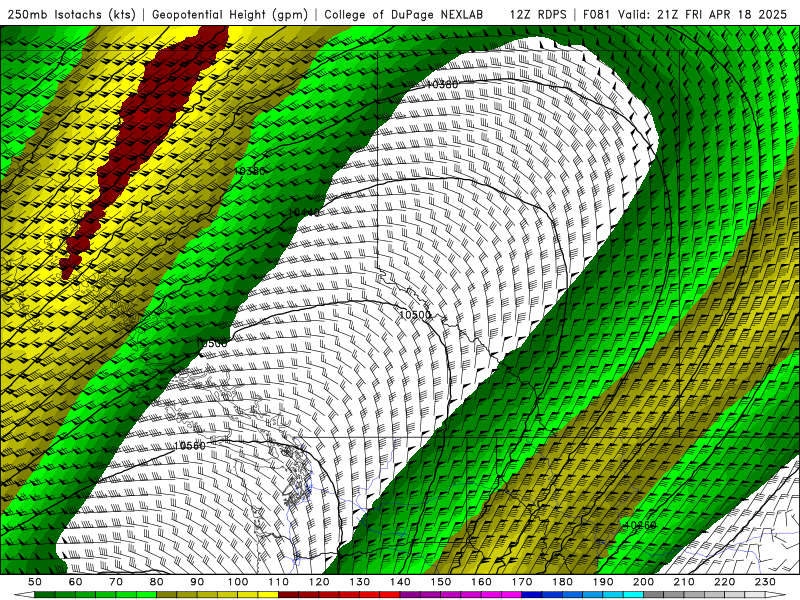Click the 'Geopotential Height (gpm)' title text
Screen dimensions: 800x600
click(x=230, y=14)
